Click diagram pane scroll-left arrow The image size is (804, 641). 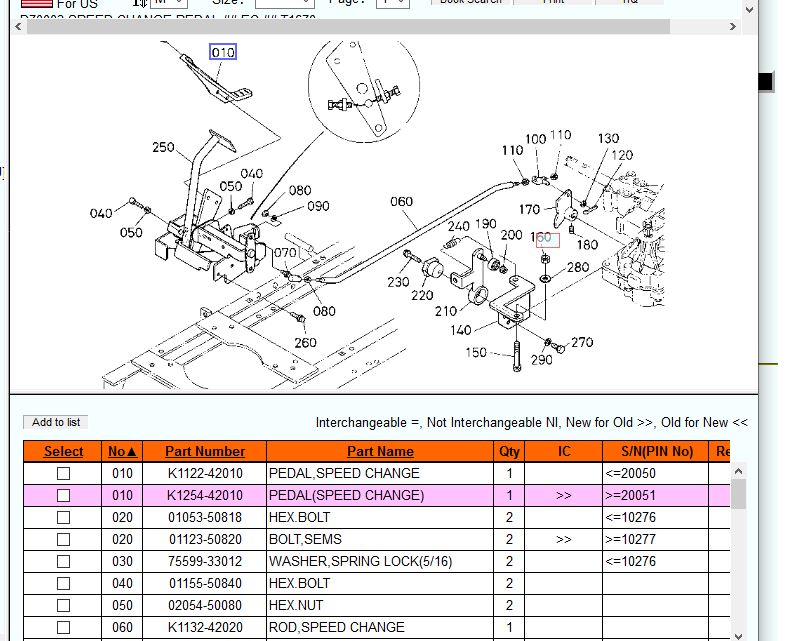pyautogui.click(x=18, y=27)
